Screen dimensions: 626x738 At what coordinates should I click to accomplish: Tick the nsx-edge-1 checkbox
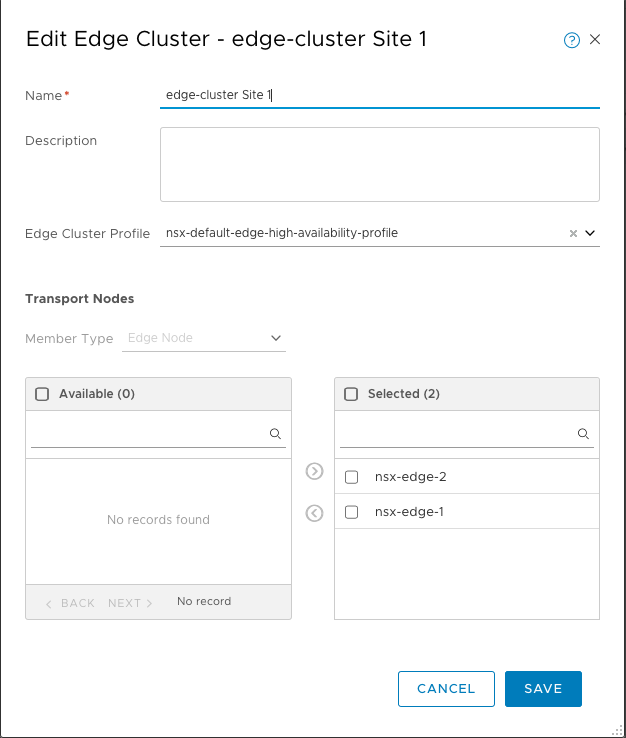[x=351, y=512]
